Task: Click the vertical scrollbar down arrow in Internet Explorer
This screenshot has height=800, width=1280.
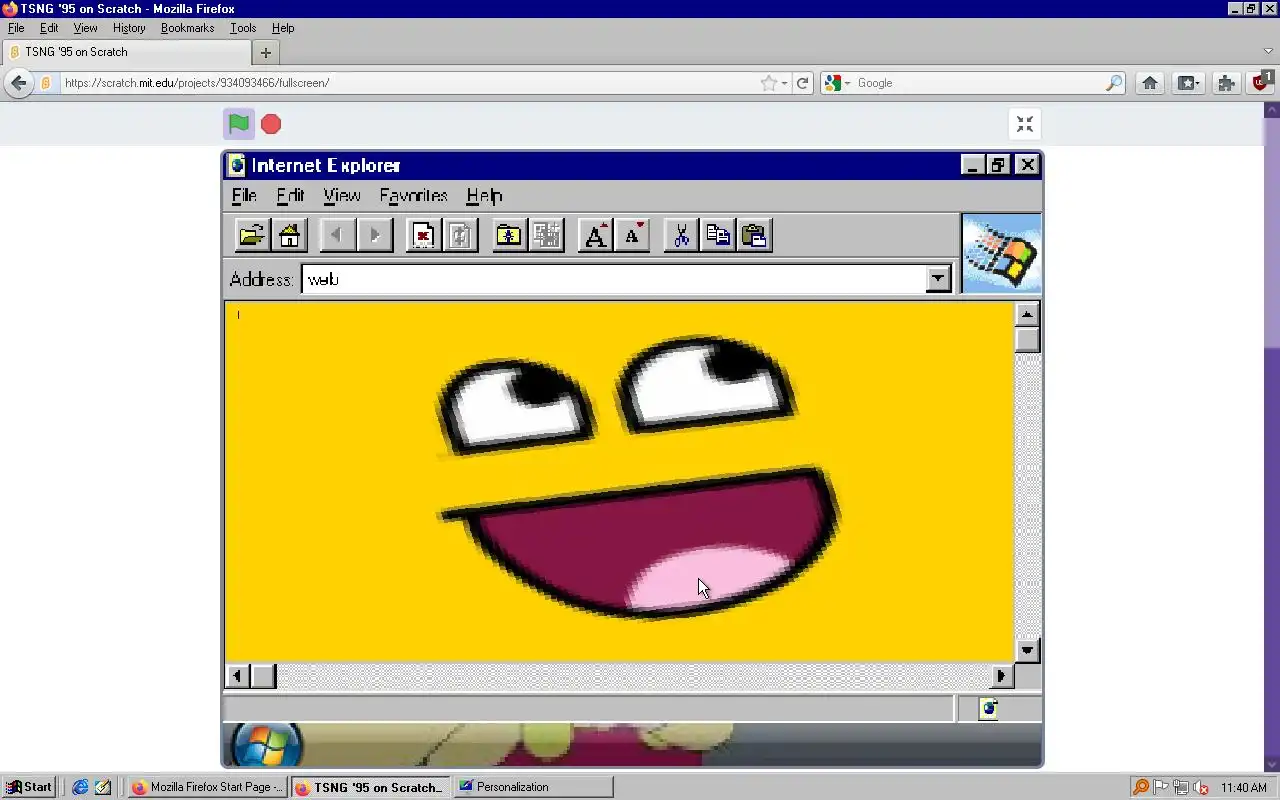Action: 1027,650
